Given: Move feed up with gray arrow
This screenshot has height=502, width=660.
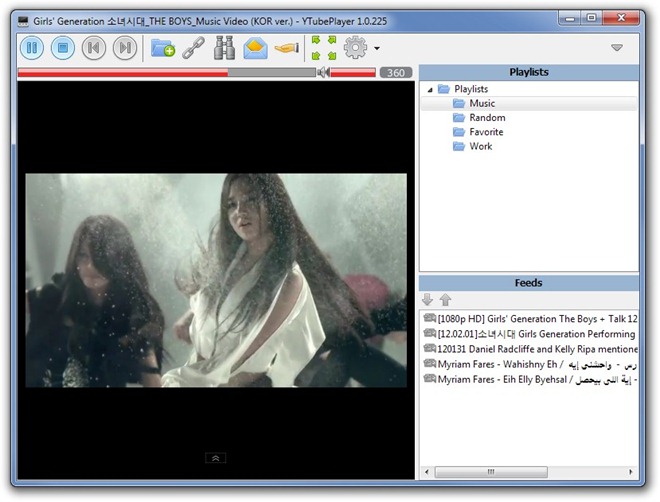Looking at the screenshot, I should 445,300.
